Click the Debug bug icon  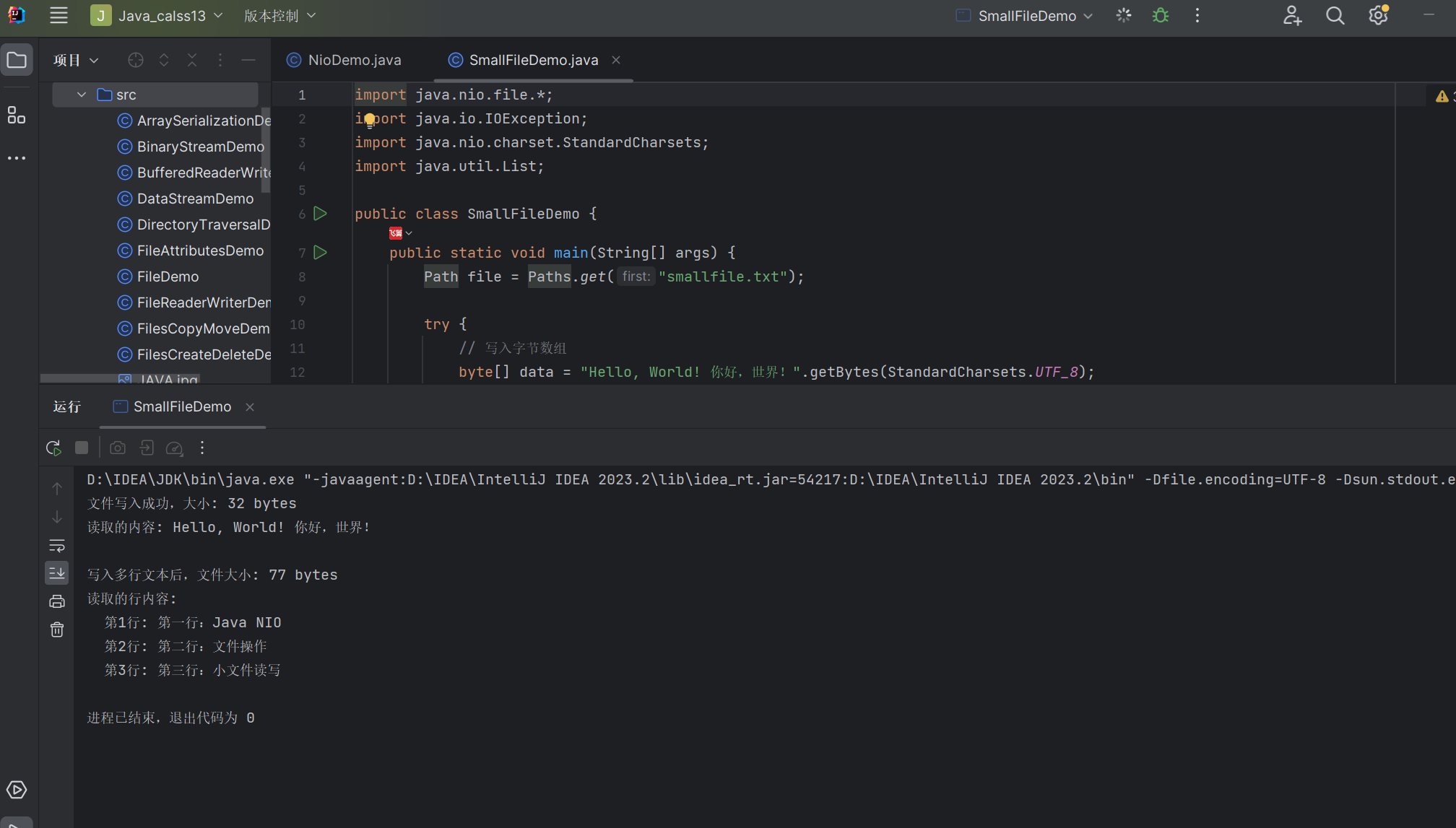[x=1160, y=16]
